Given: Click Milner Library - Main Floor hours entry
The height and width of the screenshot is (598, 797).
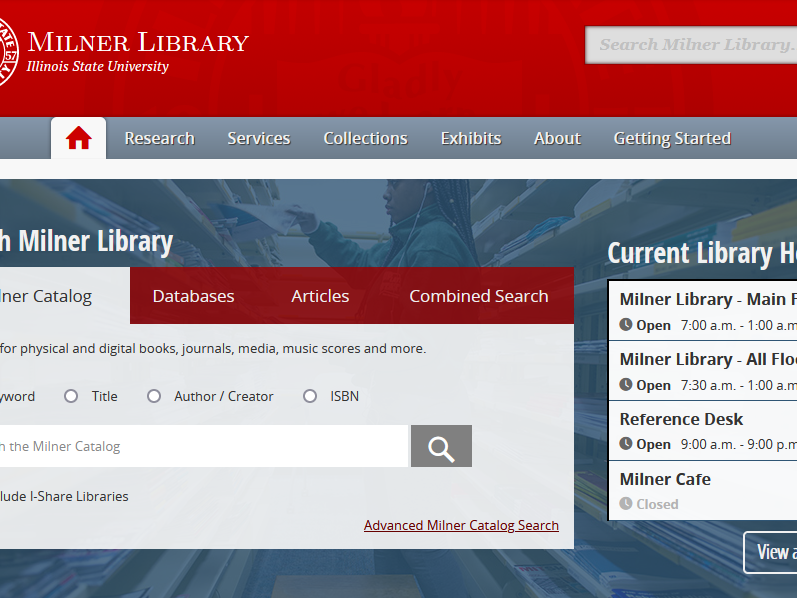Looking at the screenshot, I should pos(703,311).
